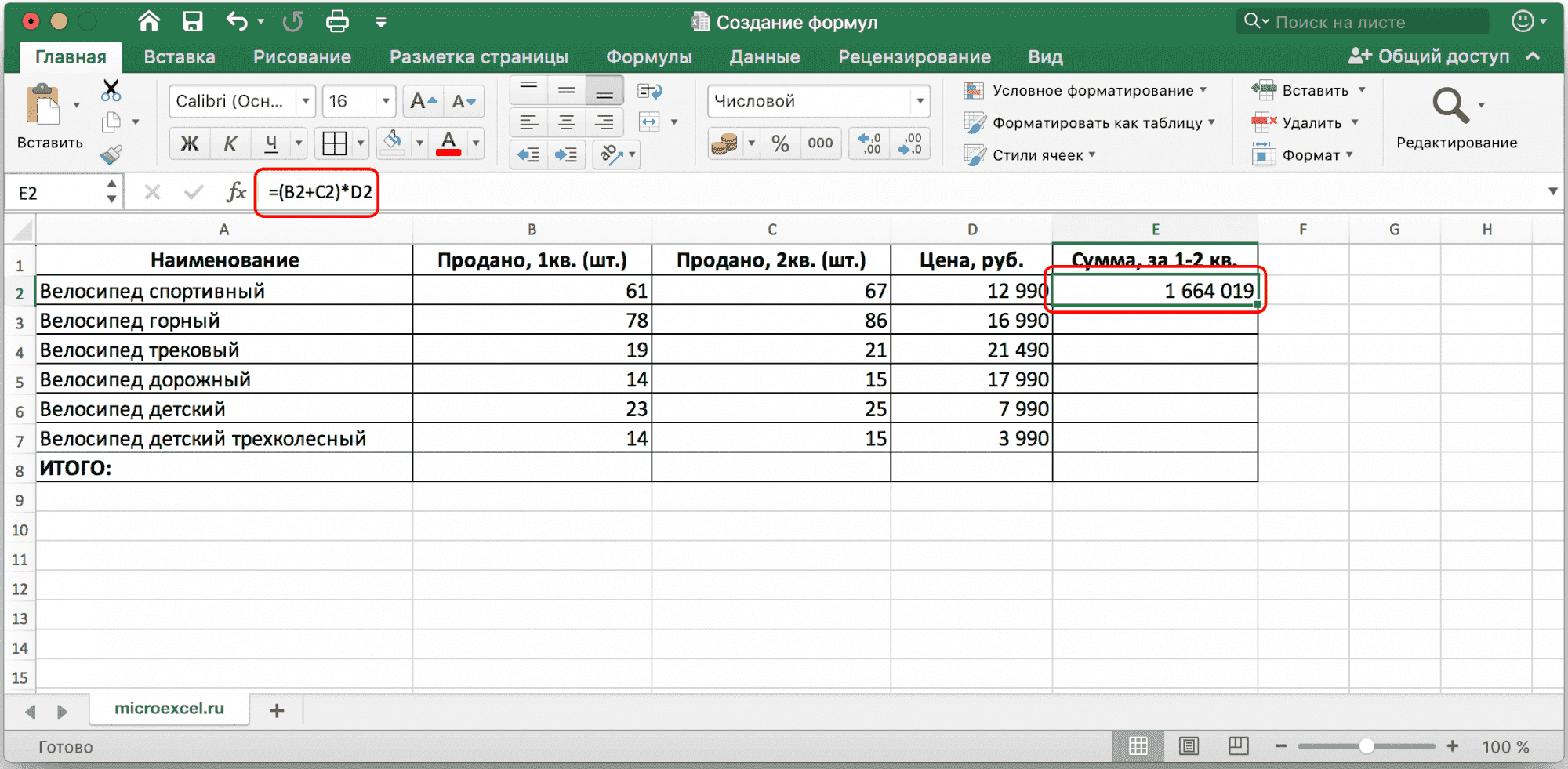This screenshot has width=1568, height=769.
Task: Switch to the Данные ribbon tab
Action: pyautogui.click(x=764, y=57)
